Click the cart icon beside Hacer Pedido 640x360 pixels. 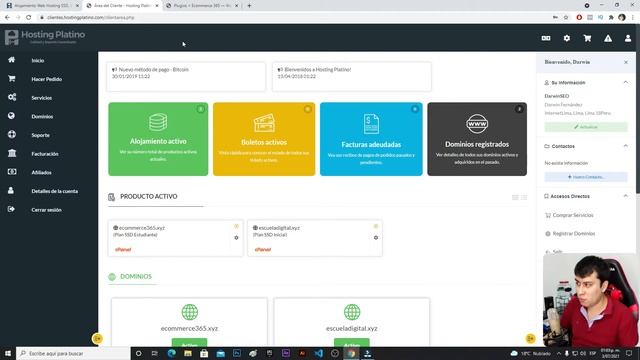(11, 78)
